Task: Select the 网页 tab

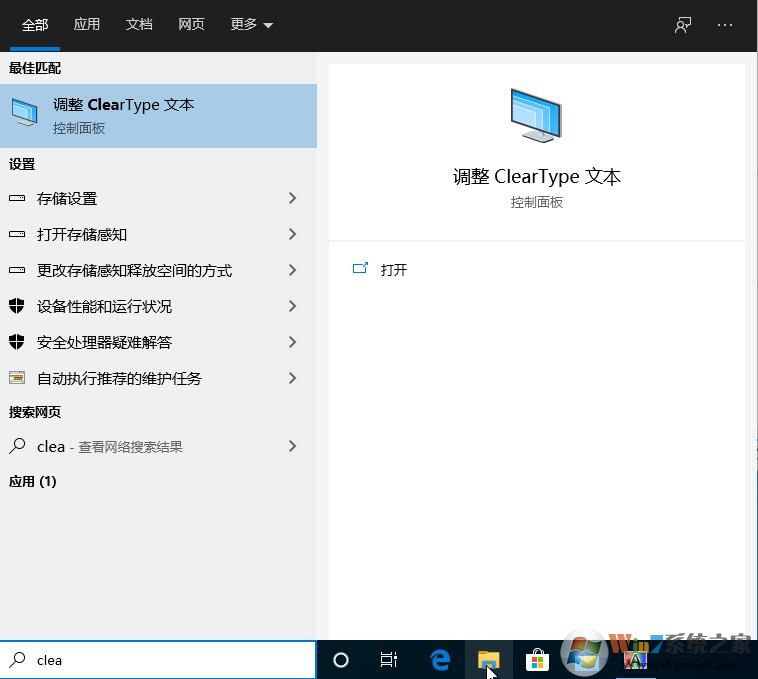Action: tap(191, 24)
